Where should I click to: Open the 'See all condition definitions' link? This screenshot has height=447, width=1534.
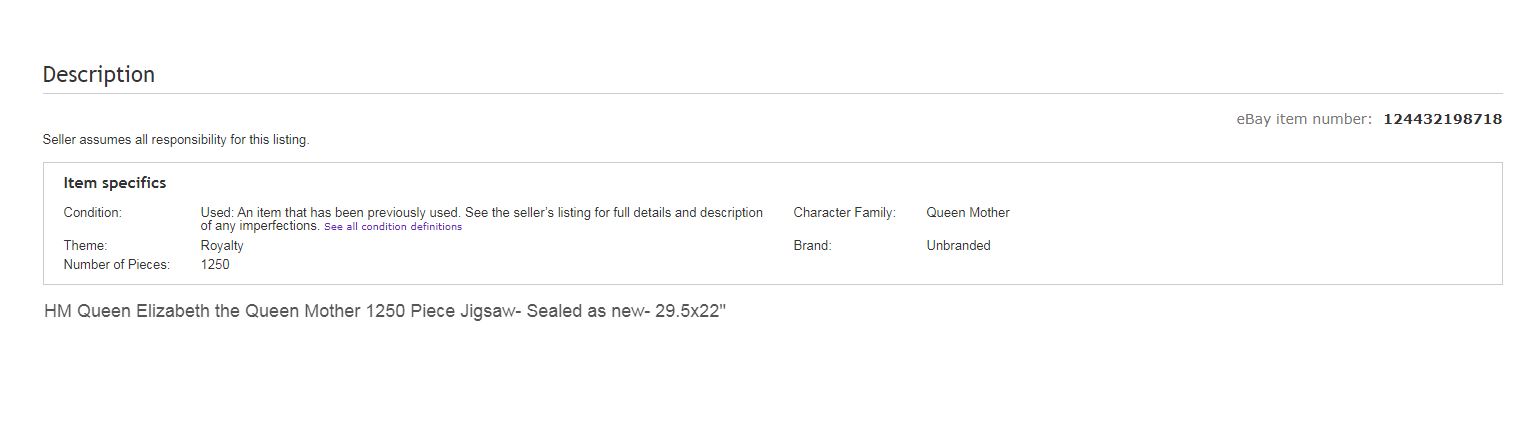(393, 227)
